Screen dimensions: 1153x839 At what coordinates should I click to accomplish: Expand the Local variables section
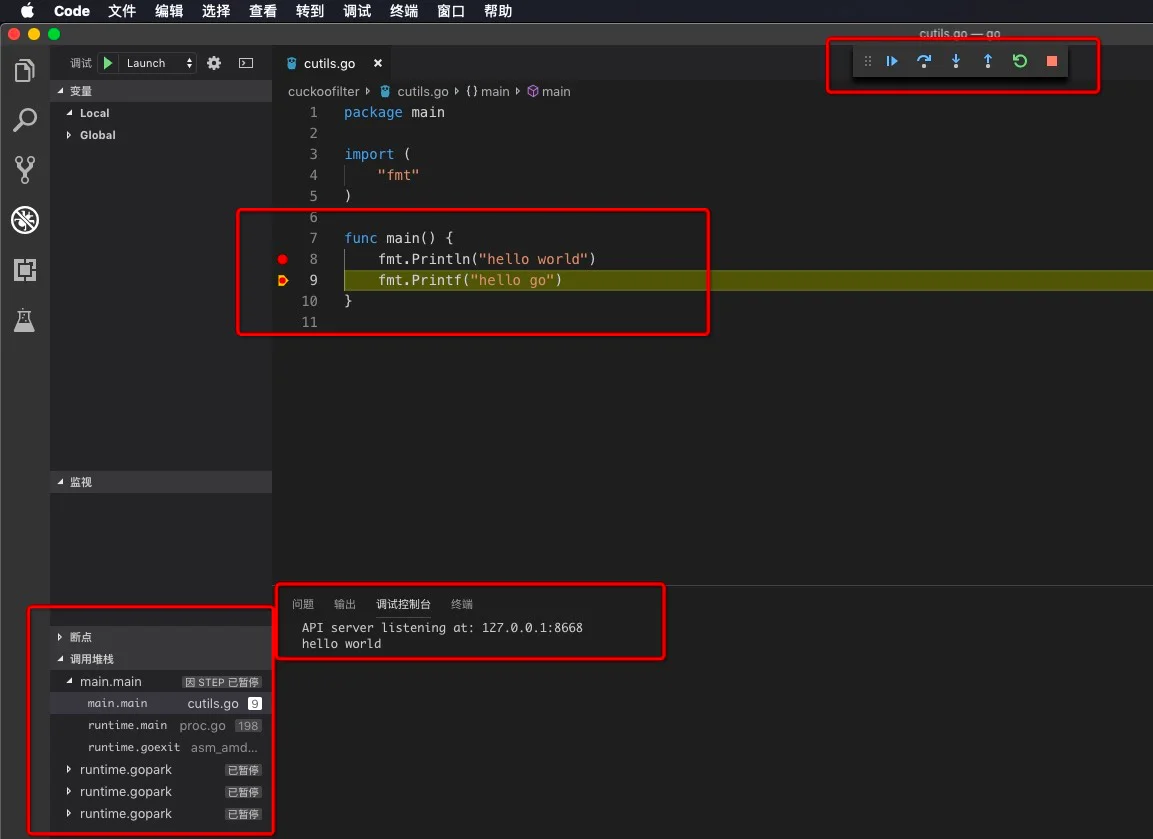(94, 114)
